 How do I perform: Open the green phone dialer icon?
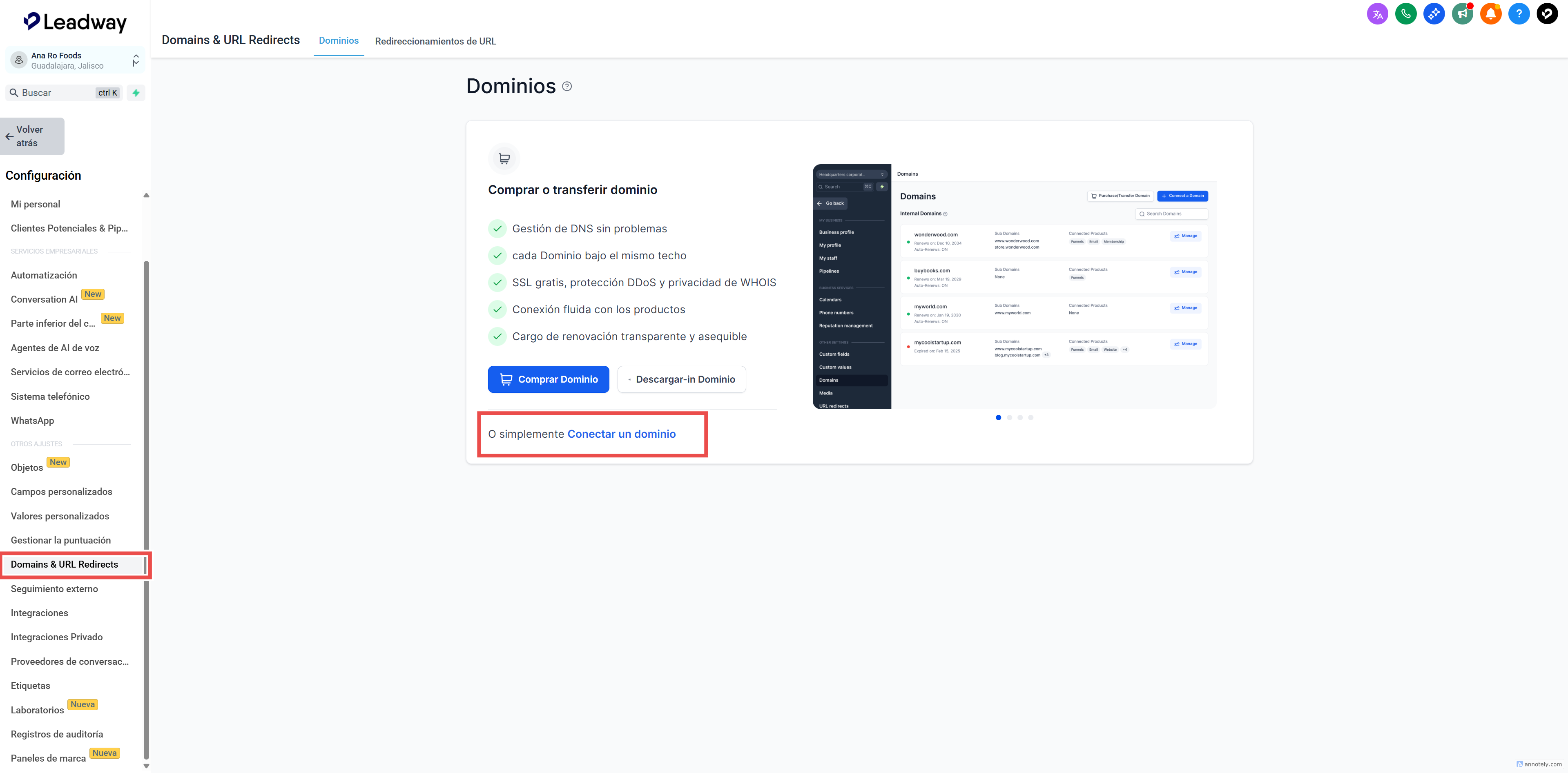(x=1405, y=13)
